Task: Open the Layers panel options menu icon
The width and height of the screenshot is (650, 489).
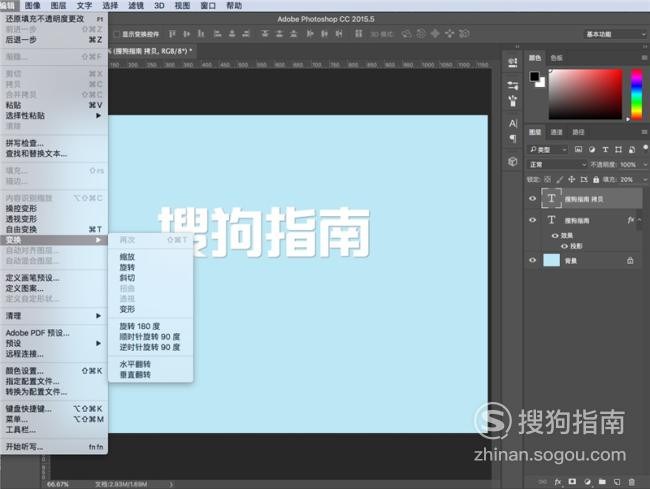Action: point(644,132)
